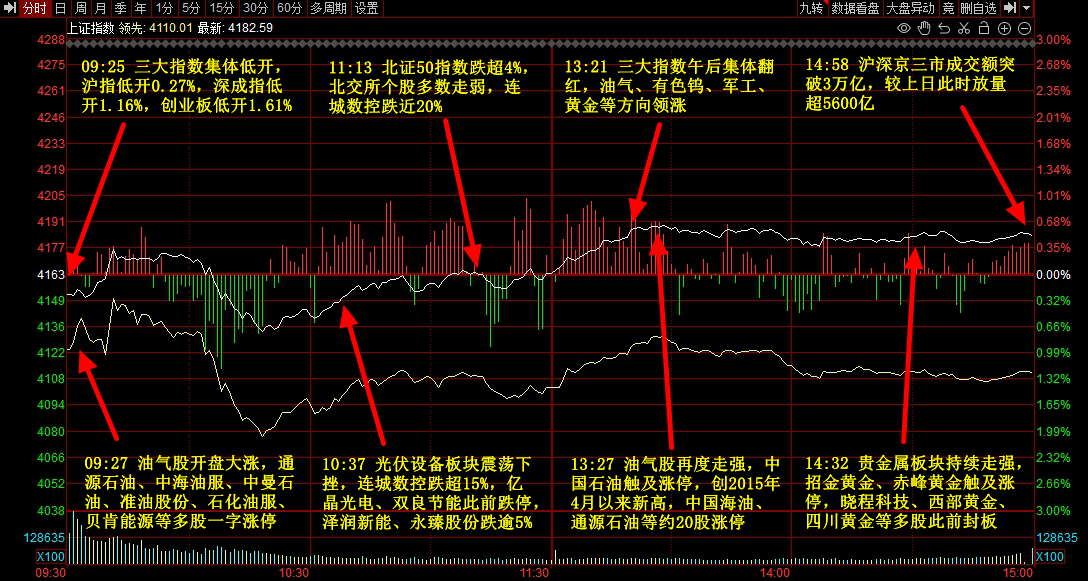This screenshot has width=1088, height=581.
Task: Open the 数据看盘 button
Action: coord(855,8)
